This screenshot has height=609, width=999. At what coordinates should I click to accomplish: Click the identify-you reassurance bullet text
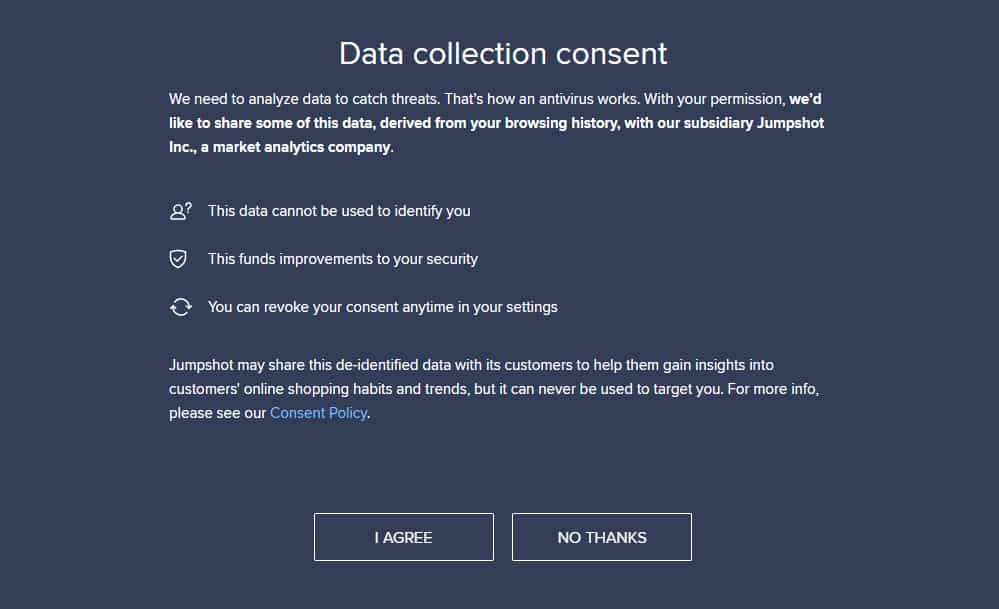coord(339,211)
